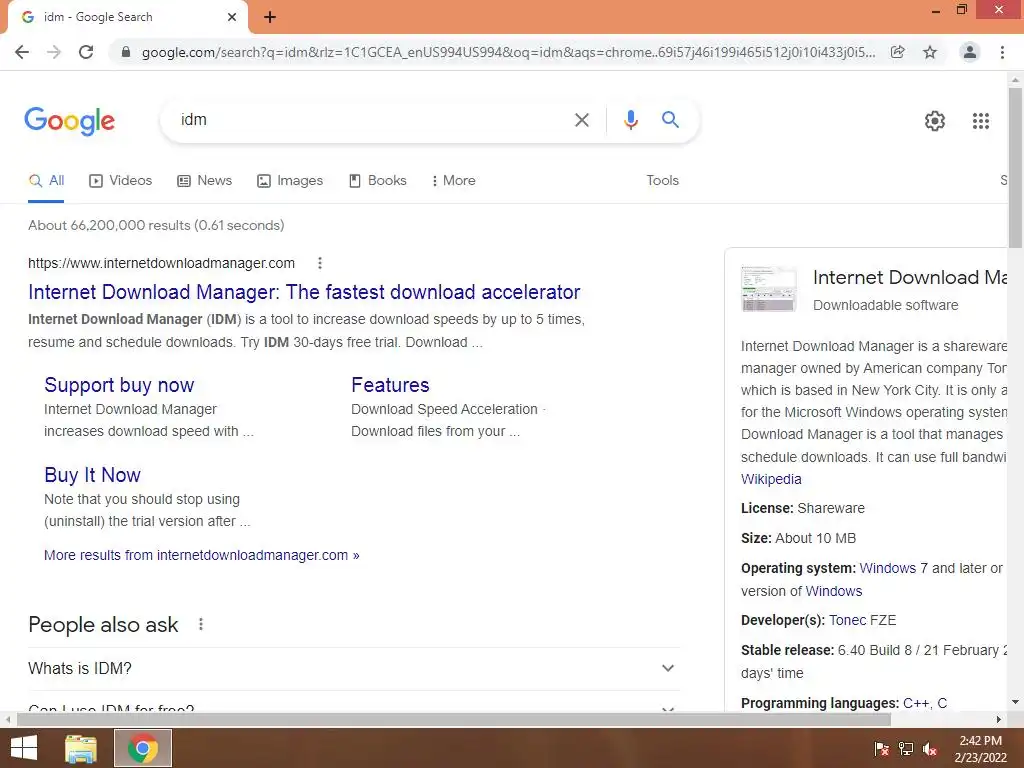Click the Action Center flag tray icon

click(x=882, y=749)
